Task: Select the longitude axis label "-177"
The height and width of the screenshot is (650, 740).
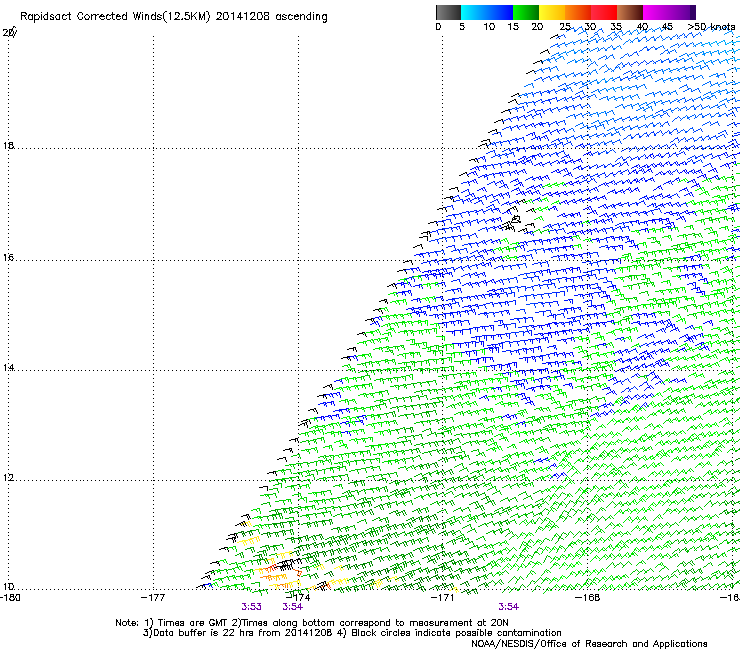Action: [x=153, y=598]
